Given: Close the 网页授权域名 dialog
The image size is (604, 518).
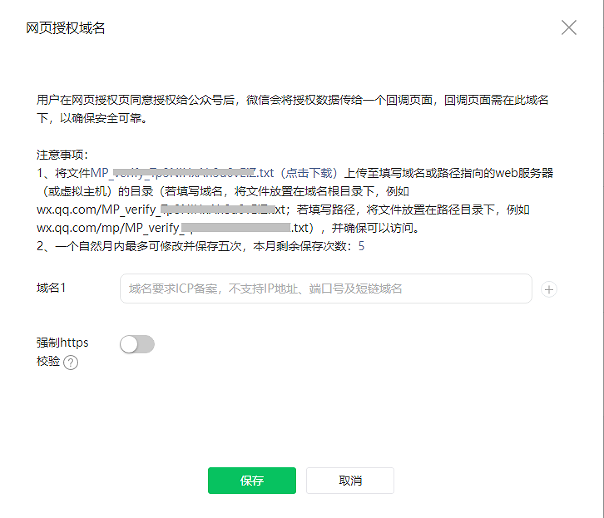Looking at the screenshot, I should (x=569, y=28).
